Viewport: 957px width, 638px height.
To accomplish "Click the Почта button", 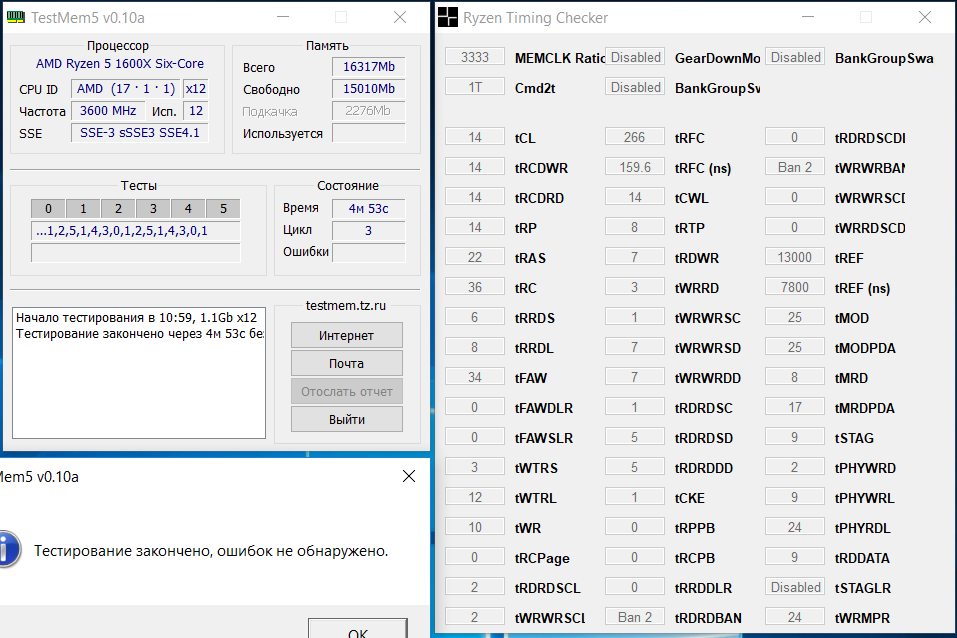I will click(347, 363).
